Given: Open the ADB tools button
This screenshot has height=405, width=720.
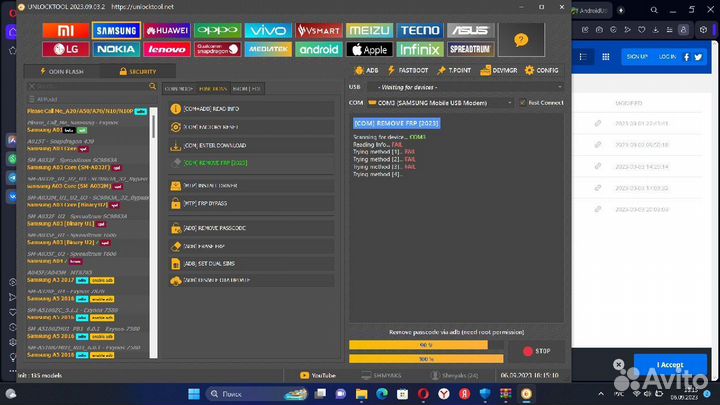Looking at the screenshot, I should click(367, 70).
